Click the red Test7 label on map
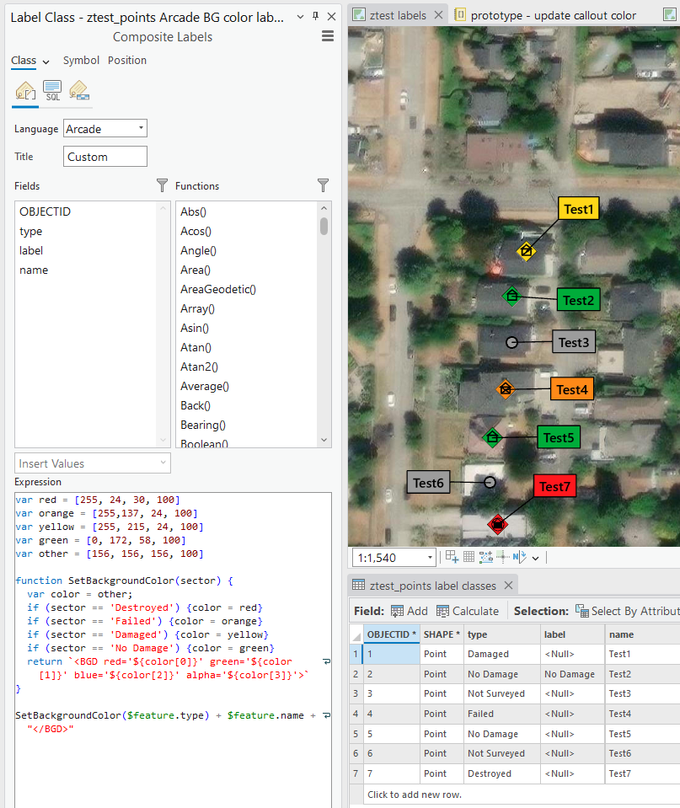 [x=554, y=486]
